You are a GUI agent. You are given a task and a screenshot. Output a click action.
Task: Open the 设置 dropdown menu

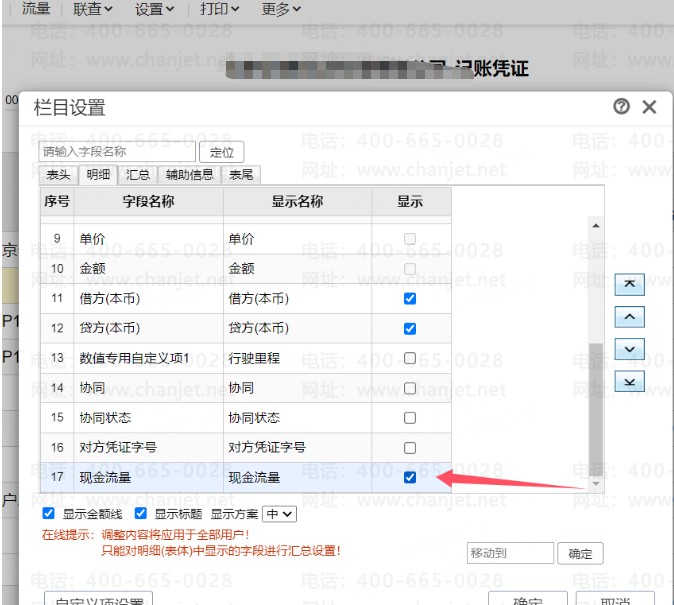click(155, 9)
